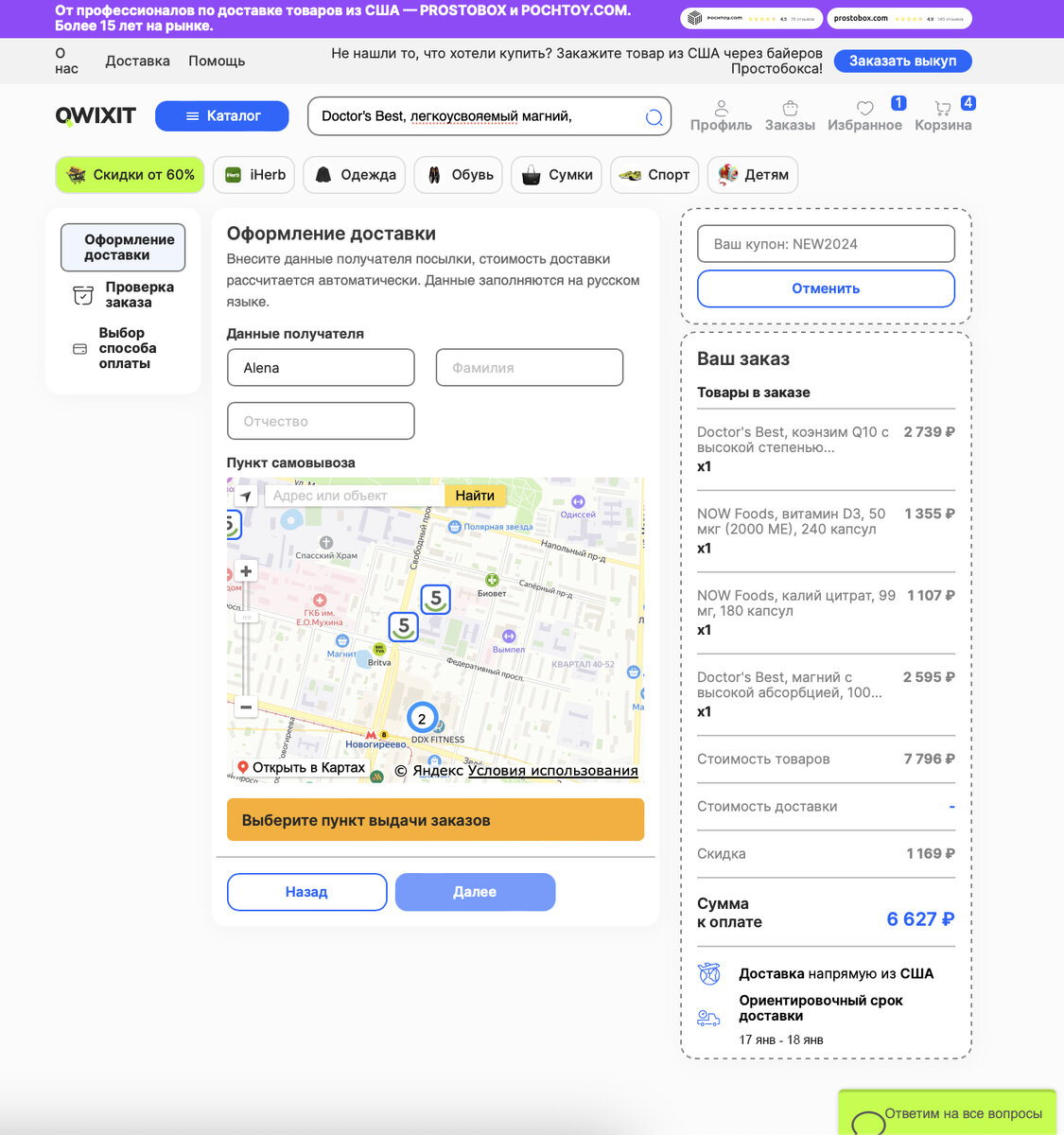Select Спорт category
Image resolution: width=1064 pixels, height=1135 pixels.
click(x=654, y=175)
